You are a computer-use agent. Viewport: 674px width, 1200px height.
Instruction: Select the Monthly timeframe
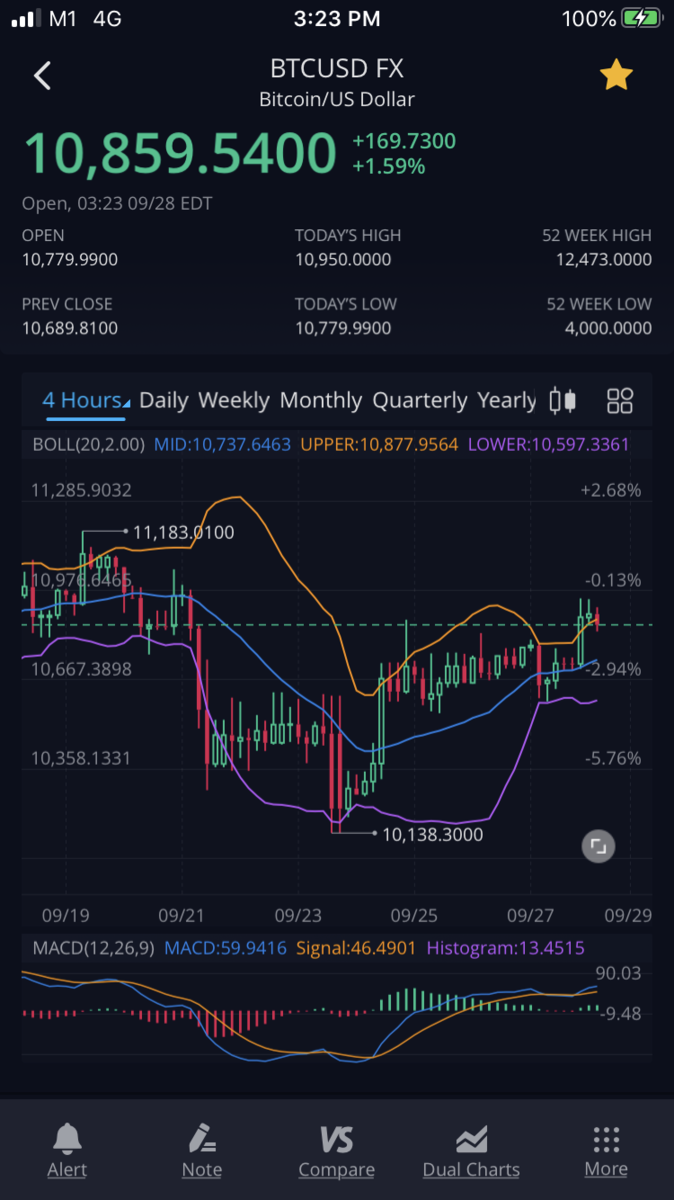(321, 401)
